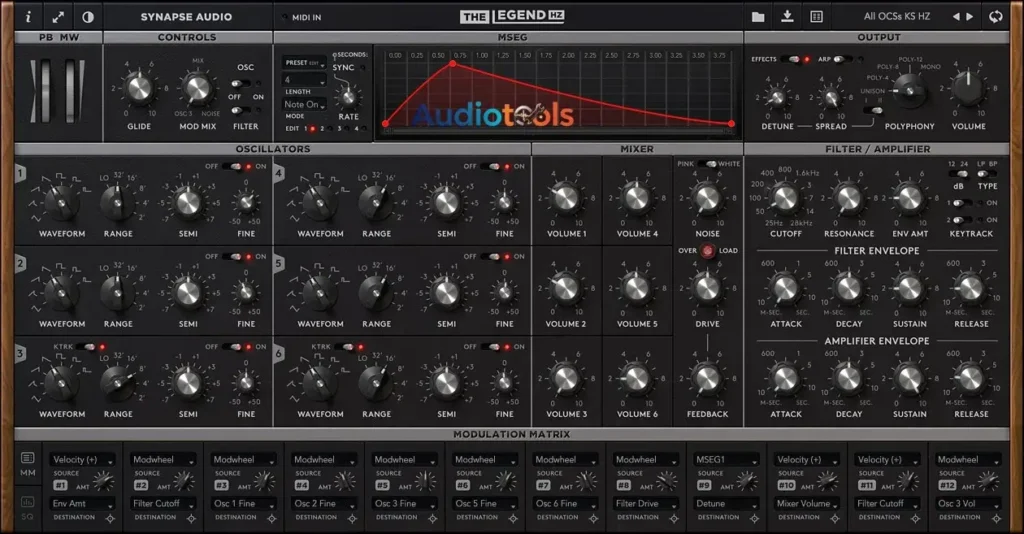Open the Note On mode dropdown
Screen dimensions: 1024x534
point(304,104)
